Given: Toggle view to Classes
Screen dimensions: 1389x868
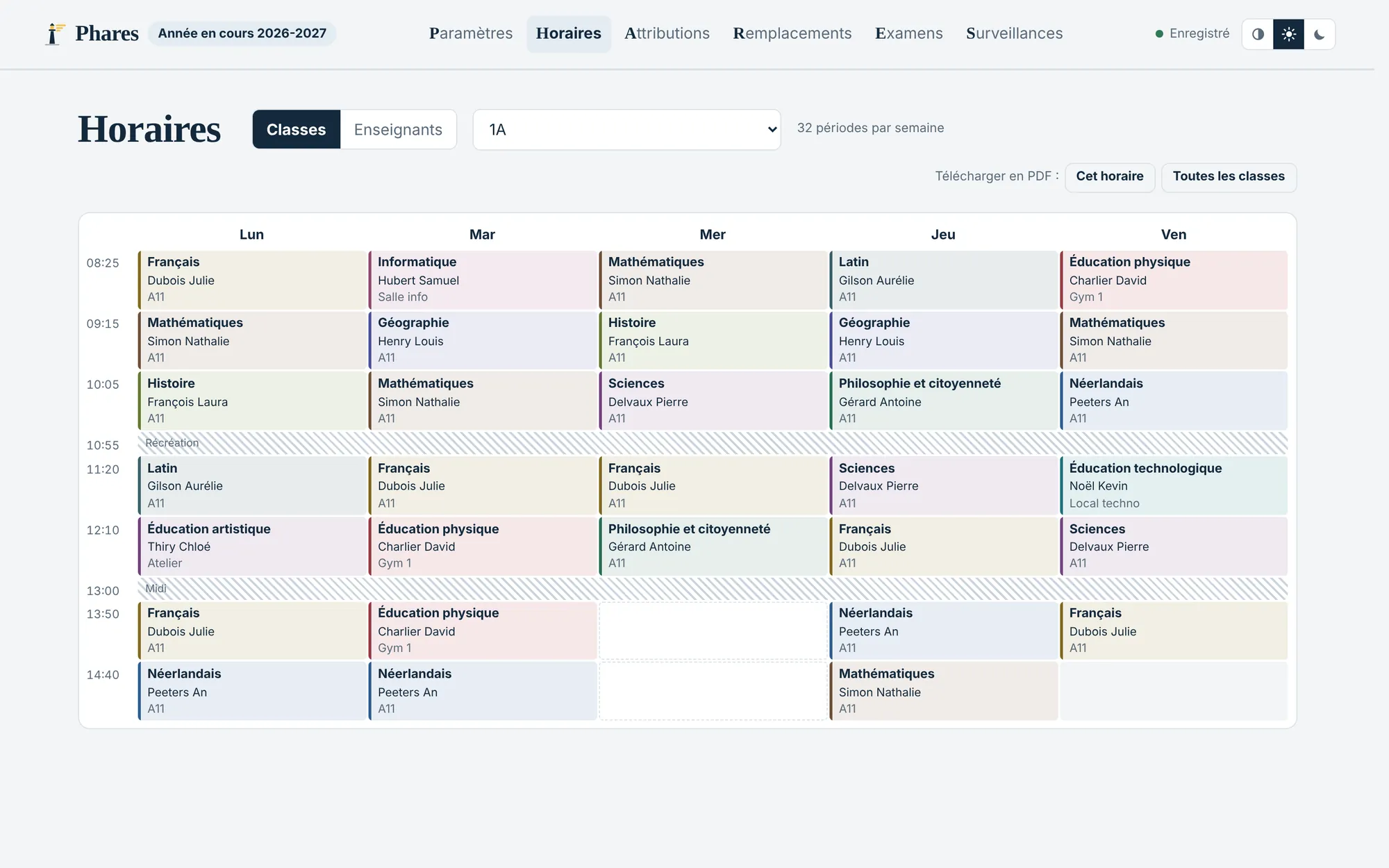Looking at the screenshot, I should [296, 129].
